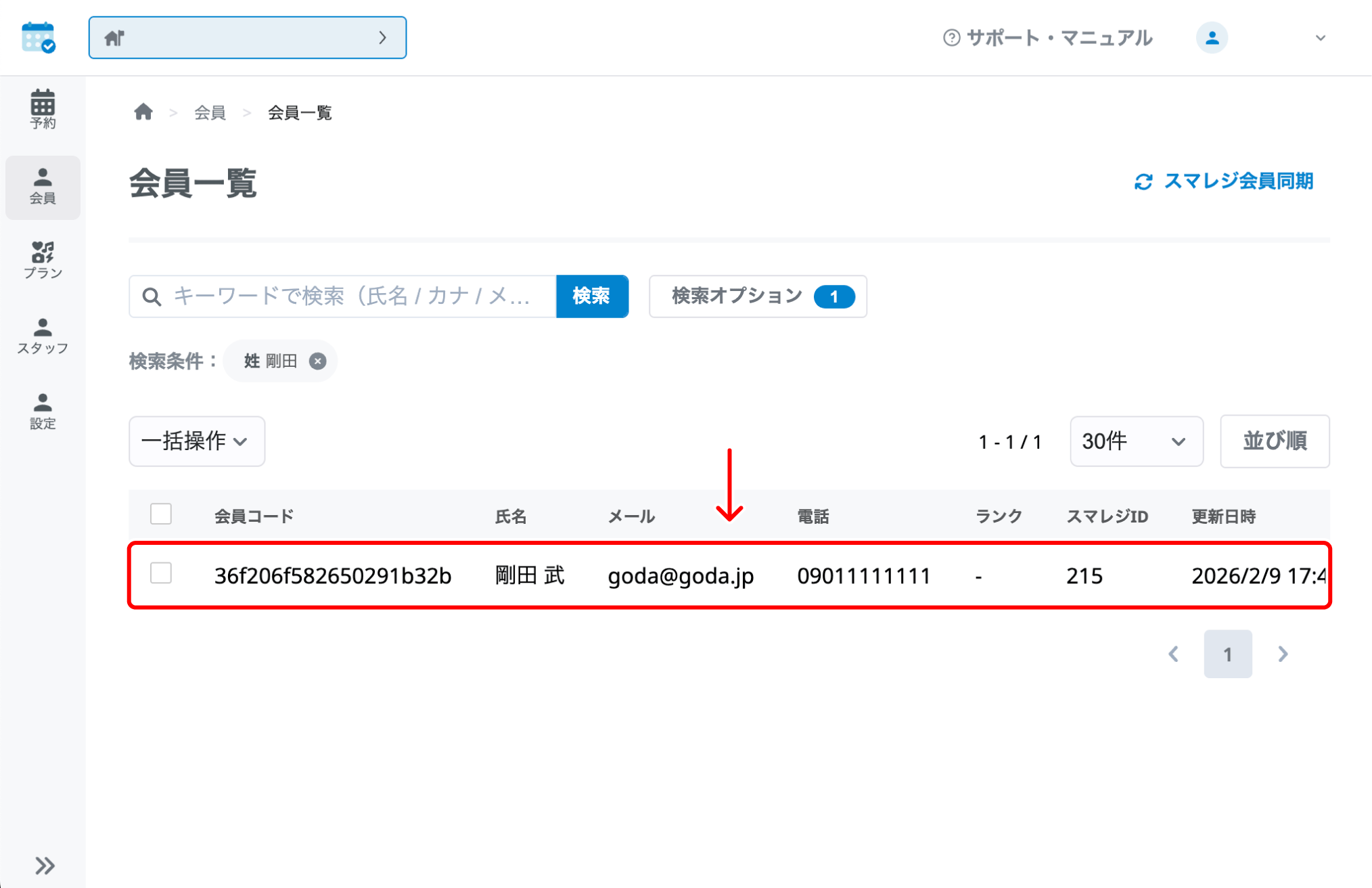The image size is (1372, 888).
Task: Open the 予約 sidebar section
Action: [43, 110]
